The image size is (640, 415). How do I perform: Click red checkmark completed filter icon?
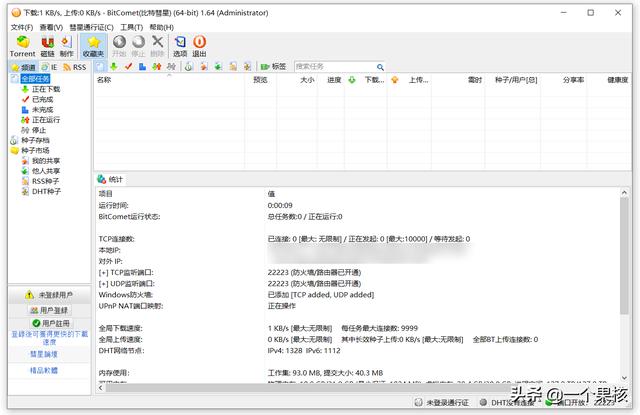click(129, 66)
